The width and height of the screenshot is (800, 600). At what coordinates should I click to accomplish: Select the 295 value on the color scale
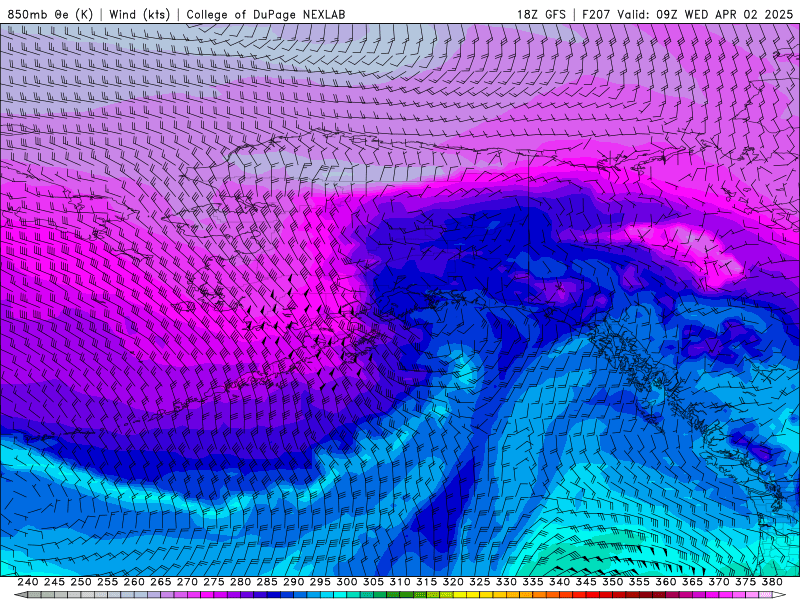click(x=320, y=582)
